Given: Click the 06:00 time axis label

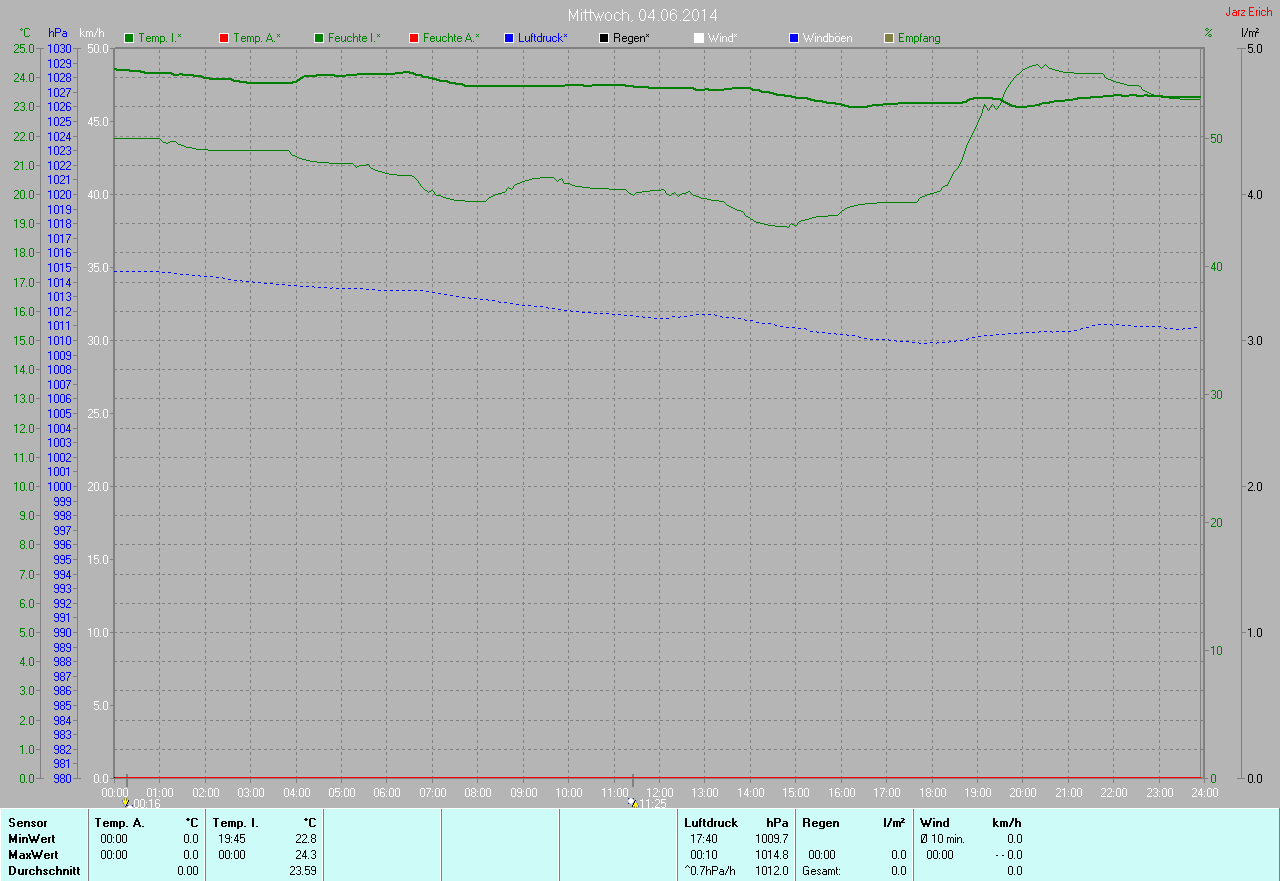Looking at the screenshot, I should (x=387, y=792).
